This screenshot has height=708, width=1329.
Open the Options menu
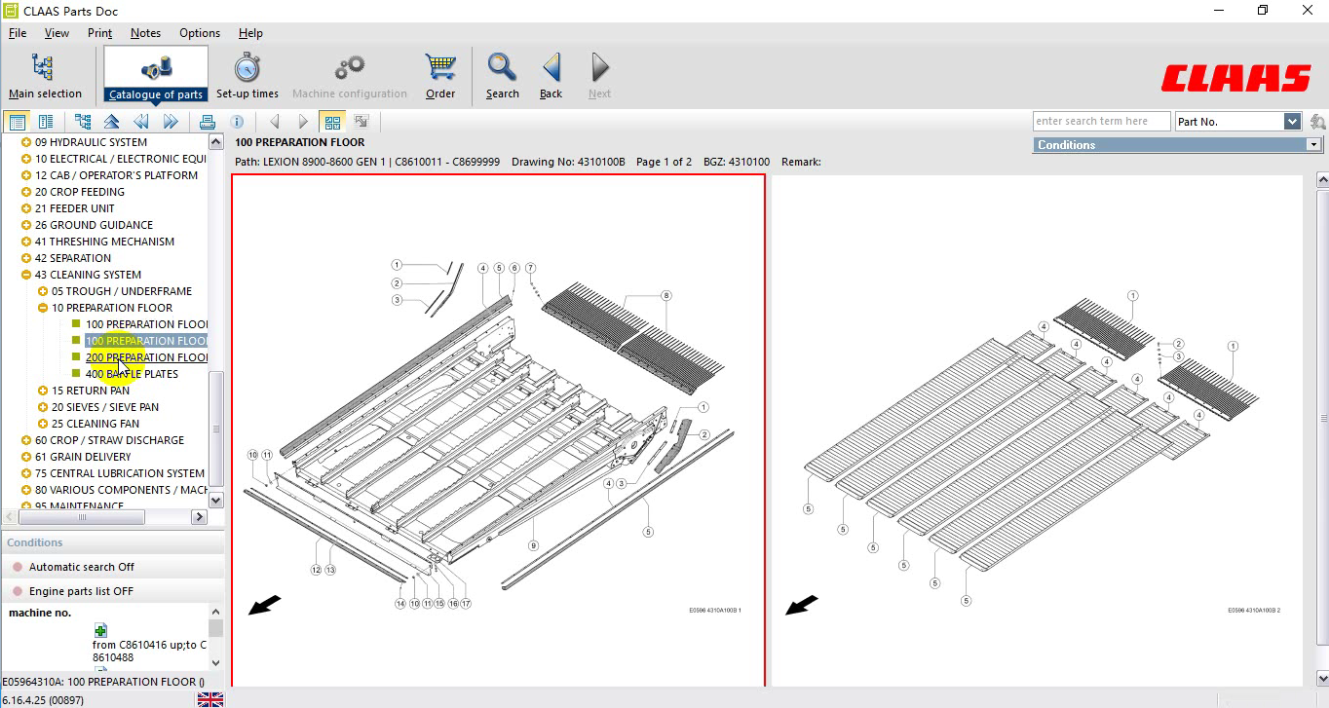coord(200,33)
